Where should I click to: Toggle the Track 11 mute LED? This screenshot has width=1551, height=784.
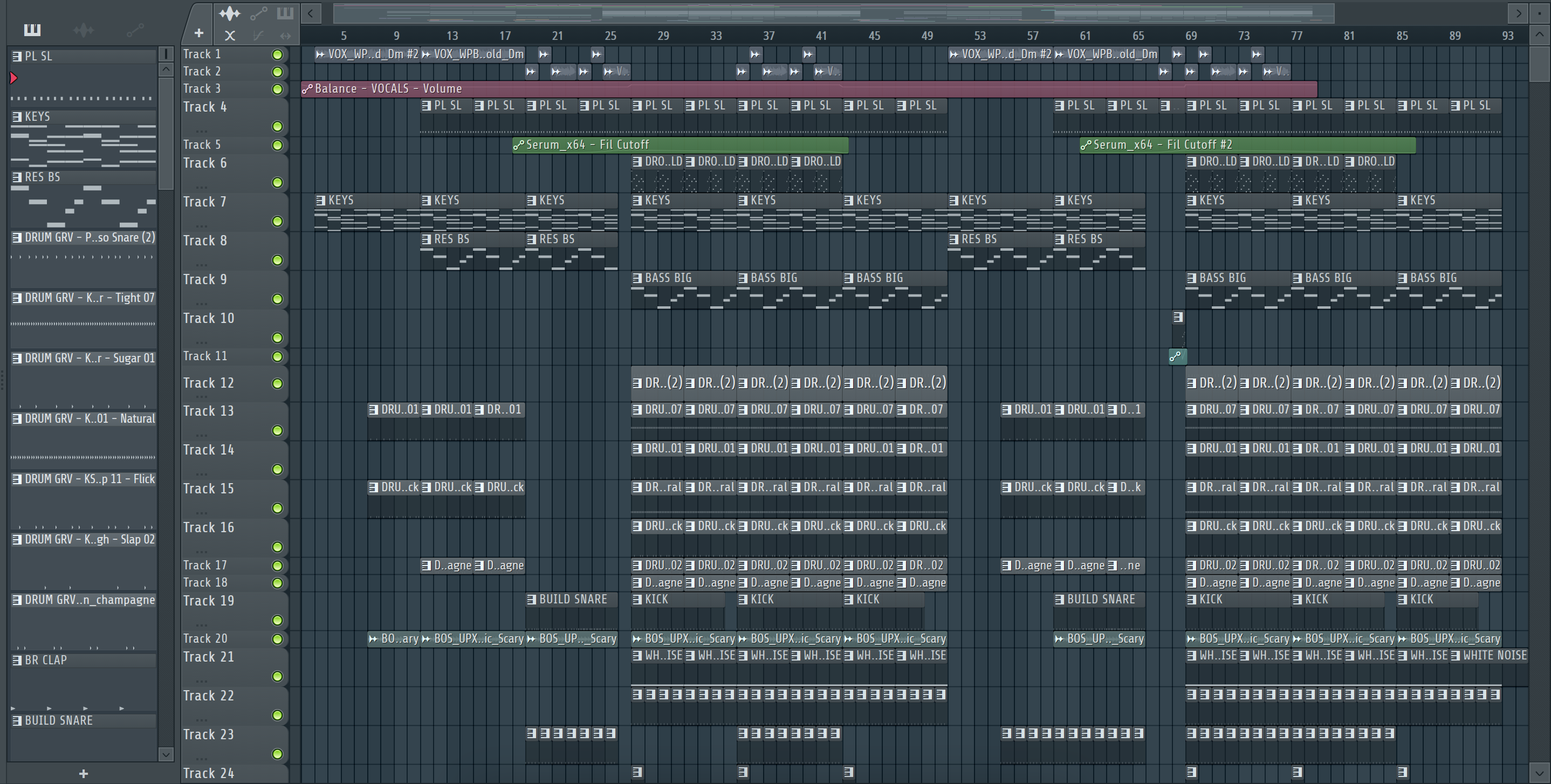[x=277, y=356]
